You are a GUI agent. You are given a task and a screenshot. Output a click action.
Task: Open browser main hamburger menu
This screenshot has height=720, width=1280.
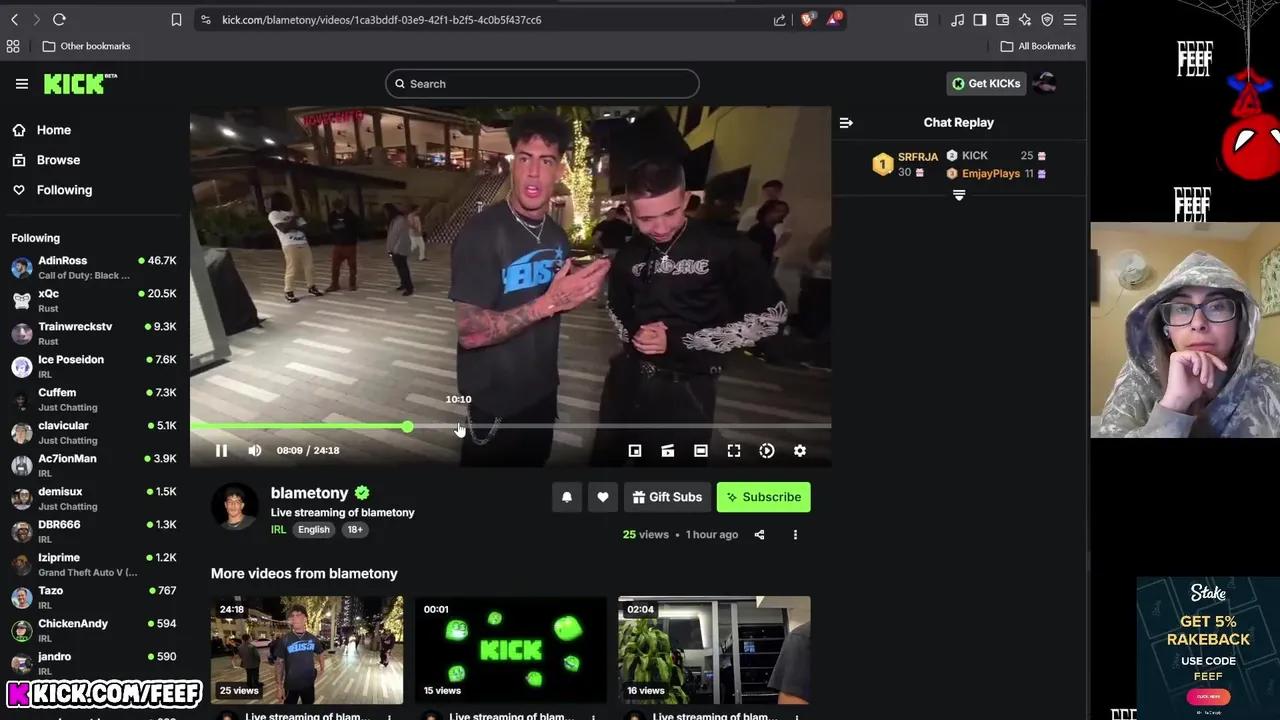point(1070,20)
